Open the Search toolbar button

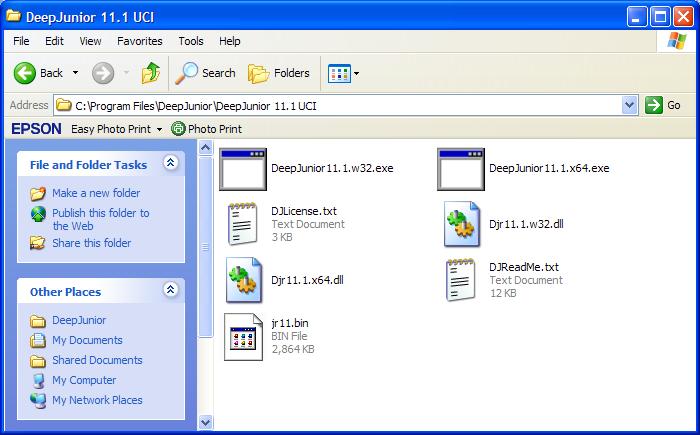pos(205,73)
